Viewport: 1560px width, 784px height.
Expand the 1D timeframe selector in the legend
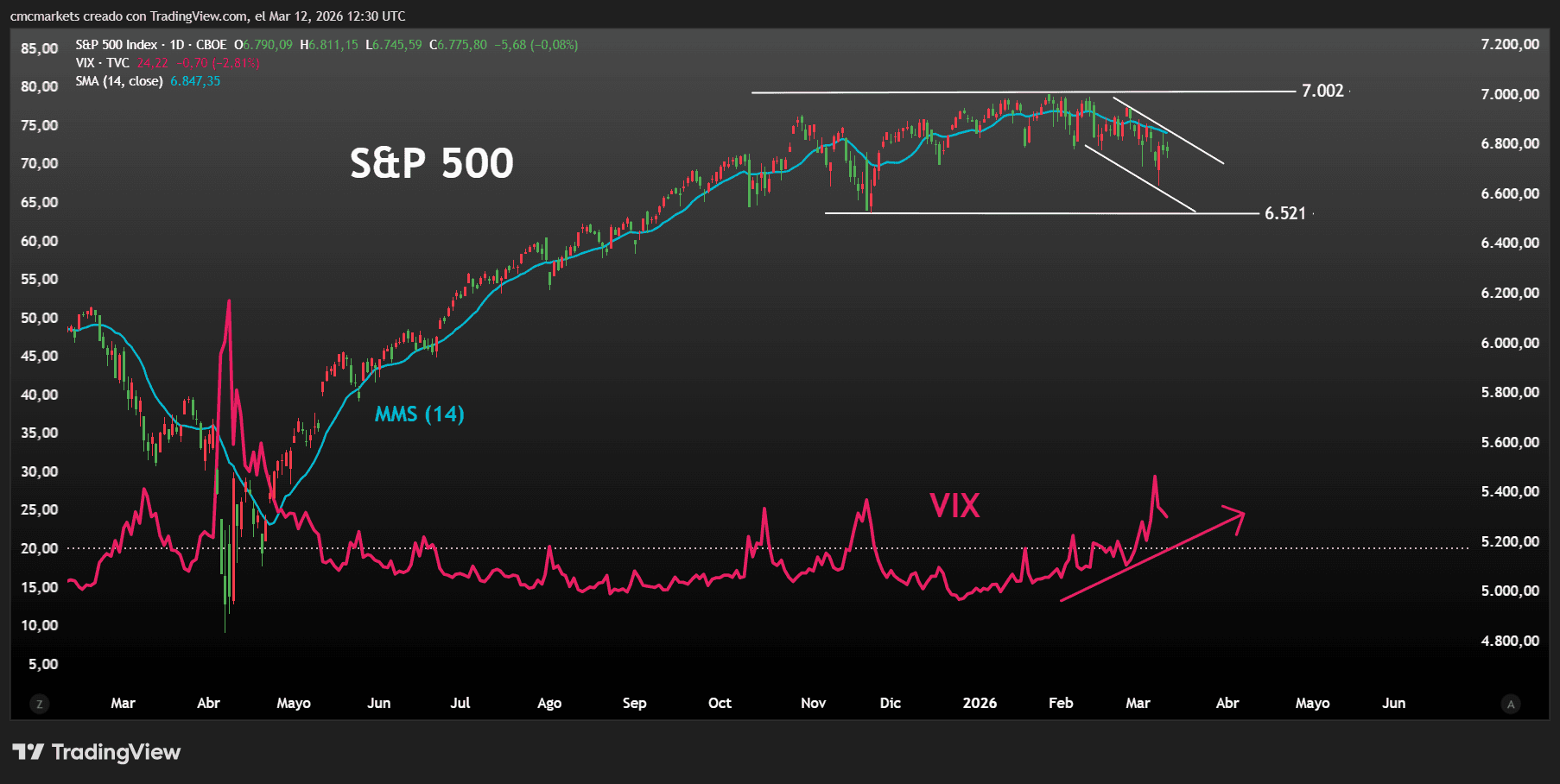point(179,44)
